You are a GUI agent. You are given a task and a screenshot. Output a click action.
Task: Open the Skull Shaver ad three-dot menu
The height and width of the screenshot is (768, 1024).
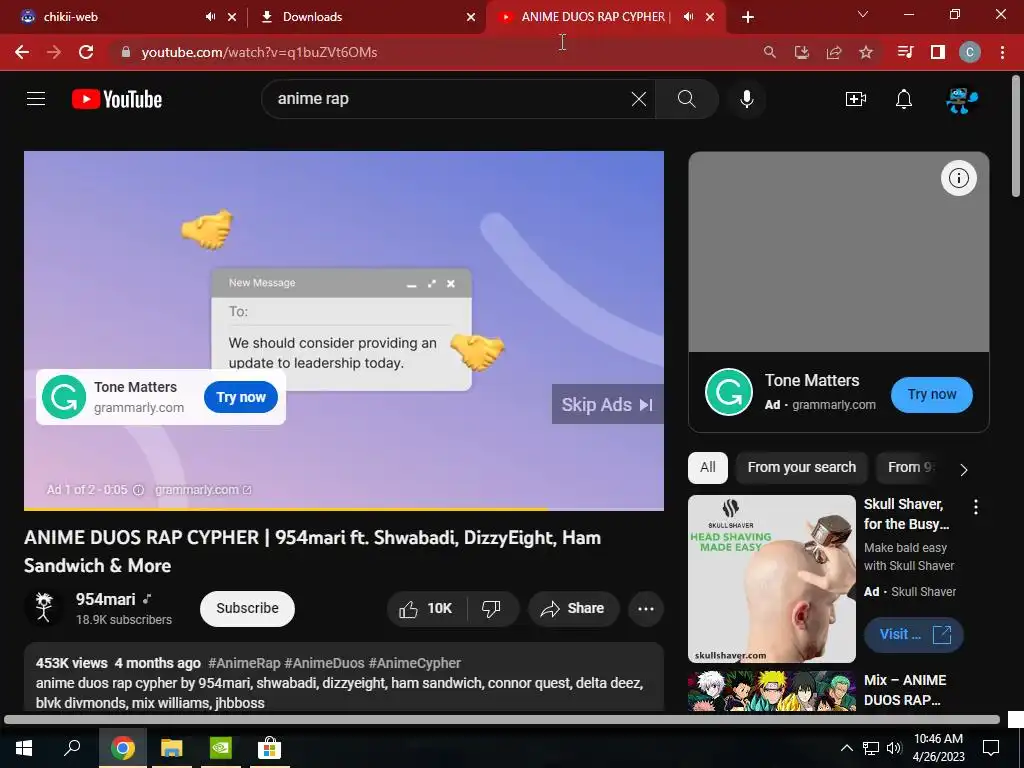tap(976, 507)
